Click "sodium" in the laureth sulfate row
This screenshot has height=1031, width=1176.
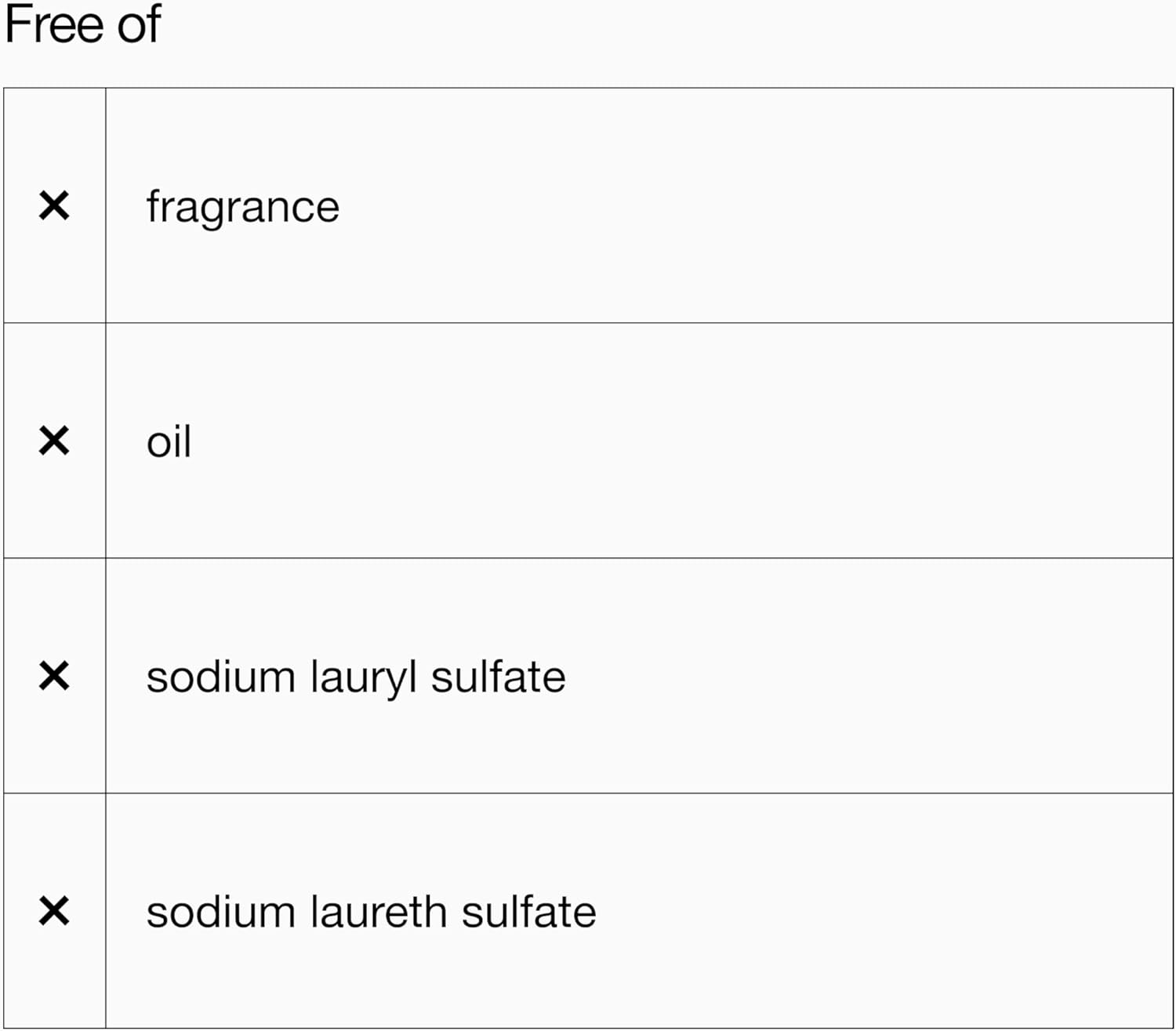tap(220, 912)
